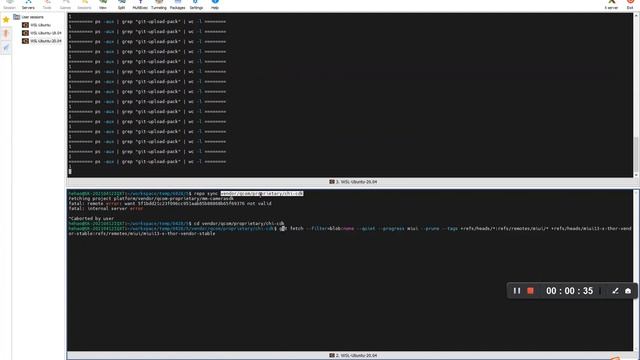Open the Settings toolbar button

[196, 4]
